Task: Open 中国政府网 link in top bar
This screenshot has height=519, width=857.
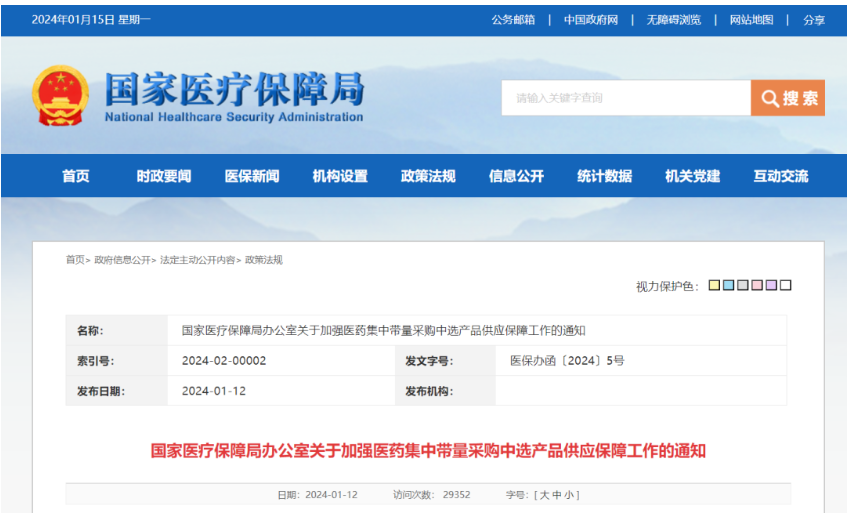Action: click(591, 20)
